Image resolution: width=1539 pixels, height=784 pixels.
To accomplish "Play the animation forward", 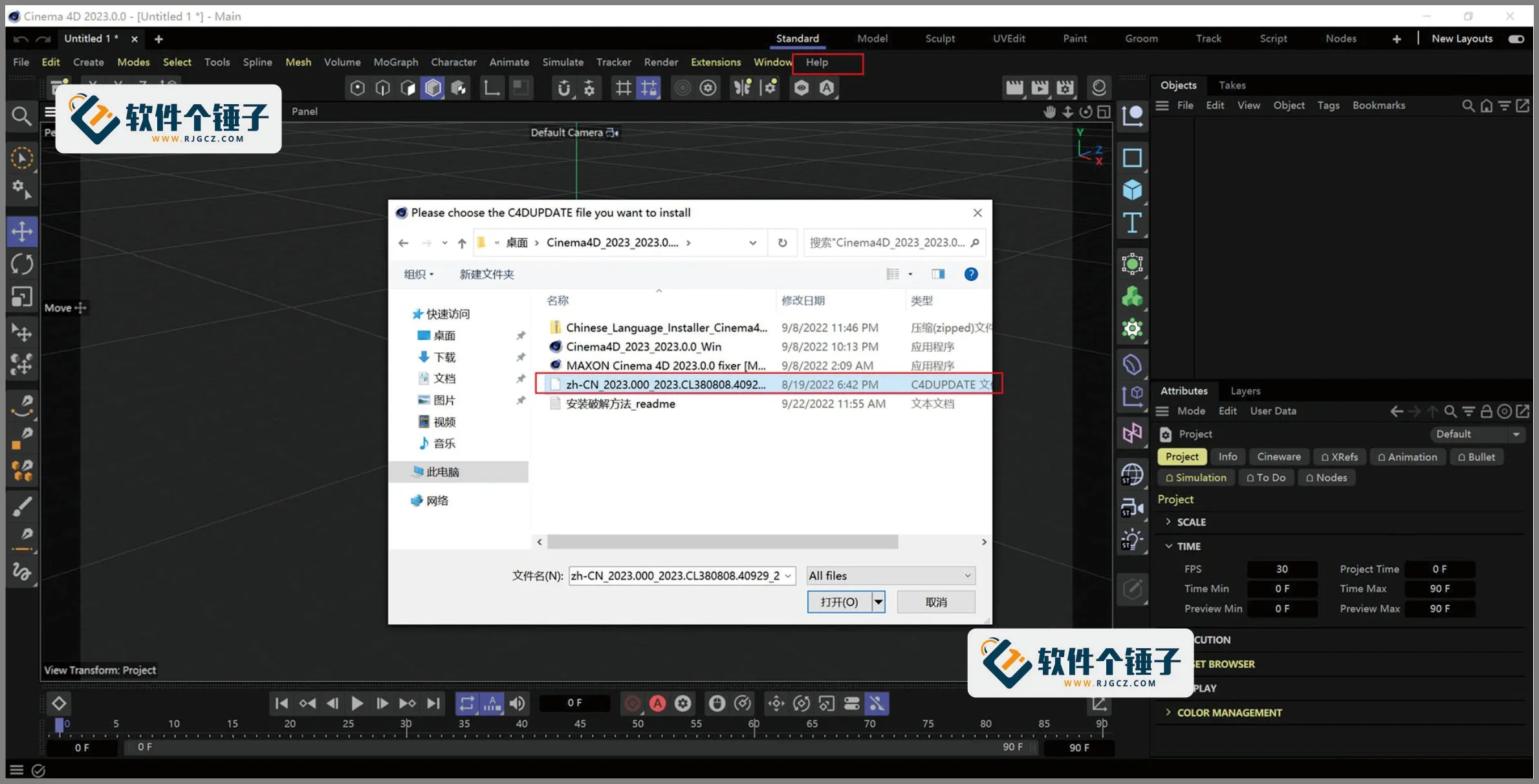I will (x=356, y=703).
